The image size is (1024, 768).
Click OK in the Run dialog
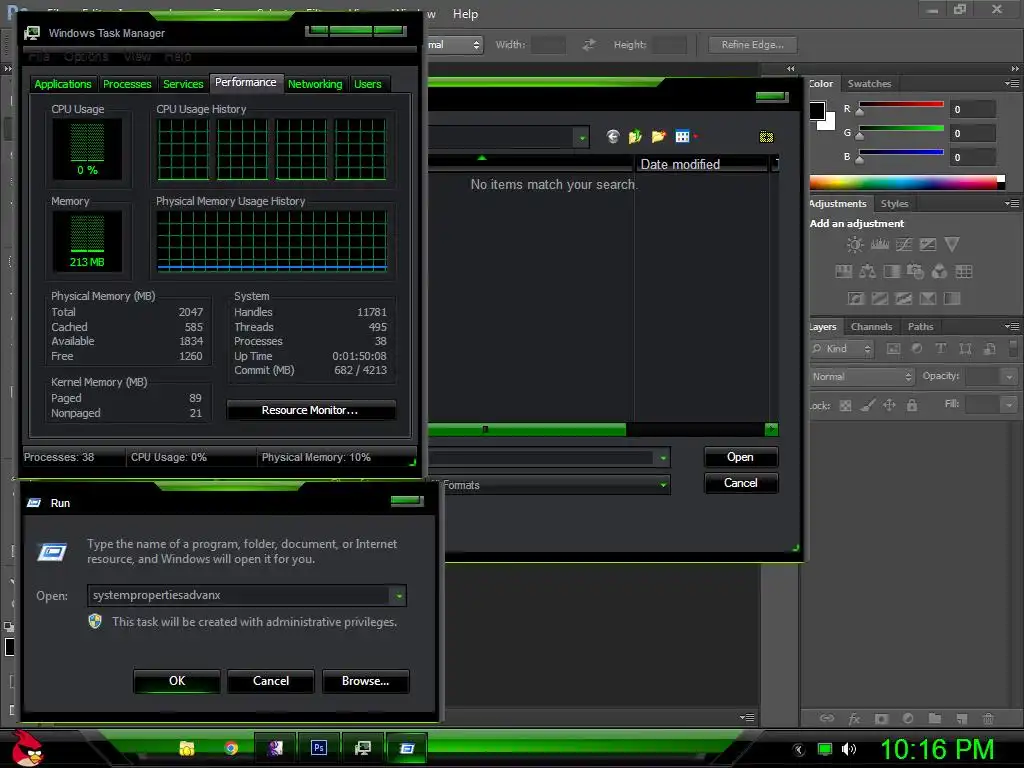click(x=177, y=681)
